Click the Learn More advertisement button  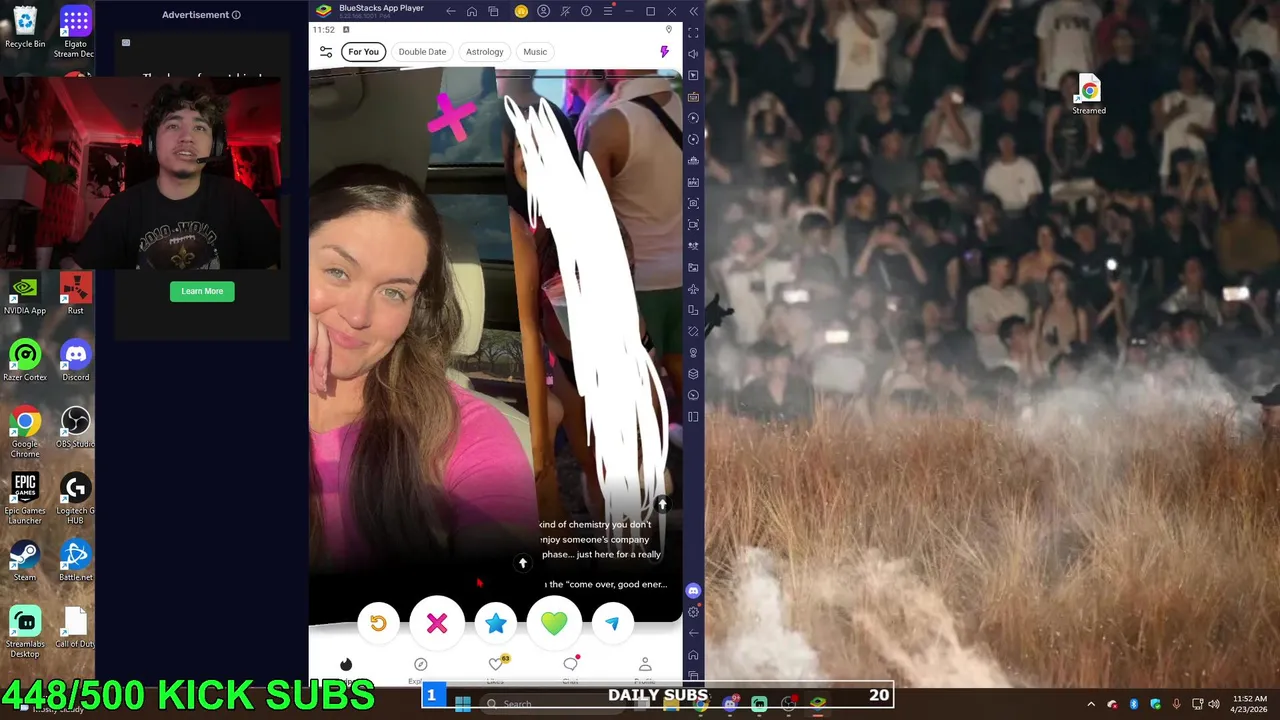[x=202, y=291]
